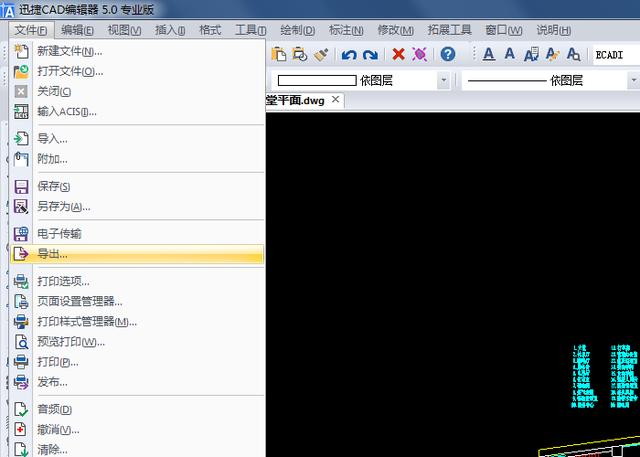Click the 预览打印 magnifier icon

pyautogui.click(x=21, y=342)
